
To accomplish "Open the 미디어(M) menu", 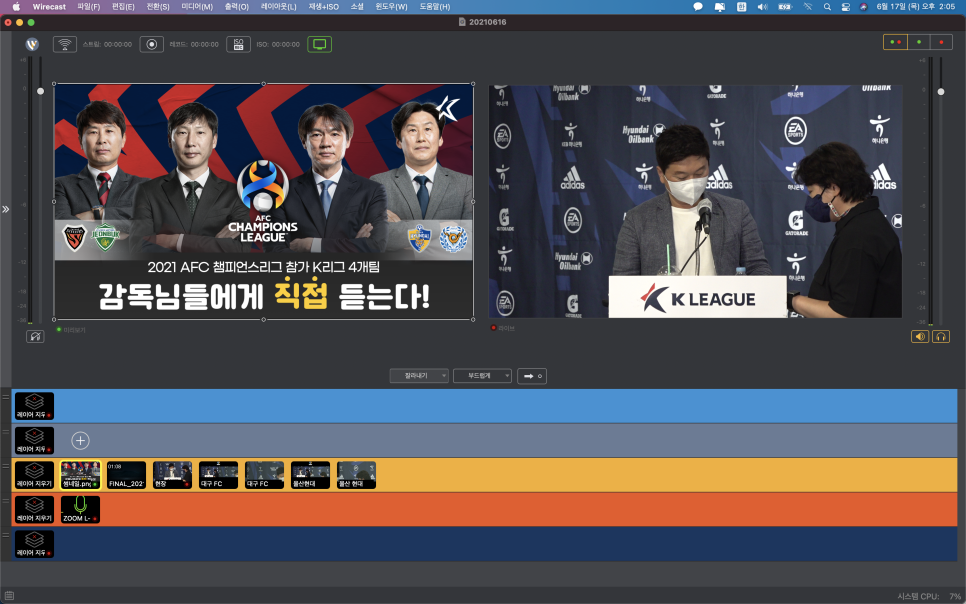I will [x=197, y=7].
